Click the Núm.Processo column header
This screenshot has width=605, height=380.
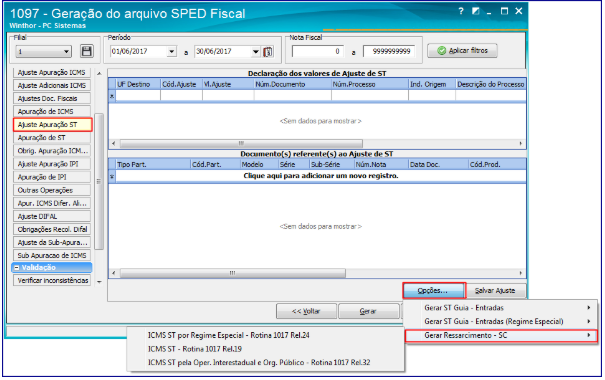[x=370, y=84]
